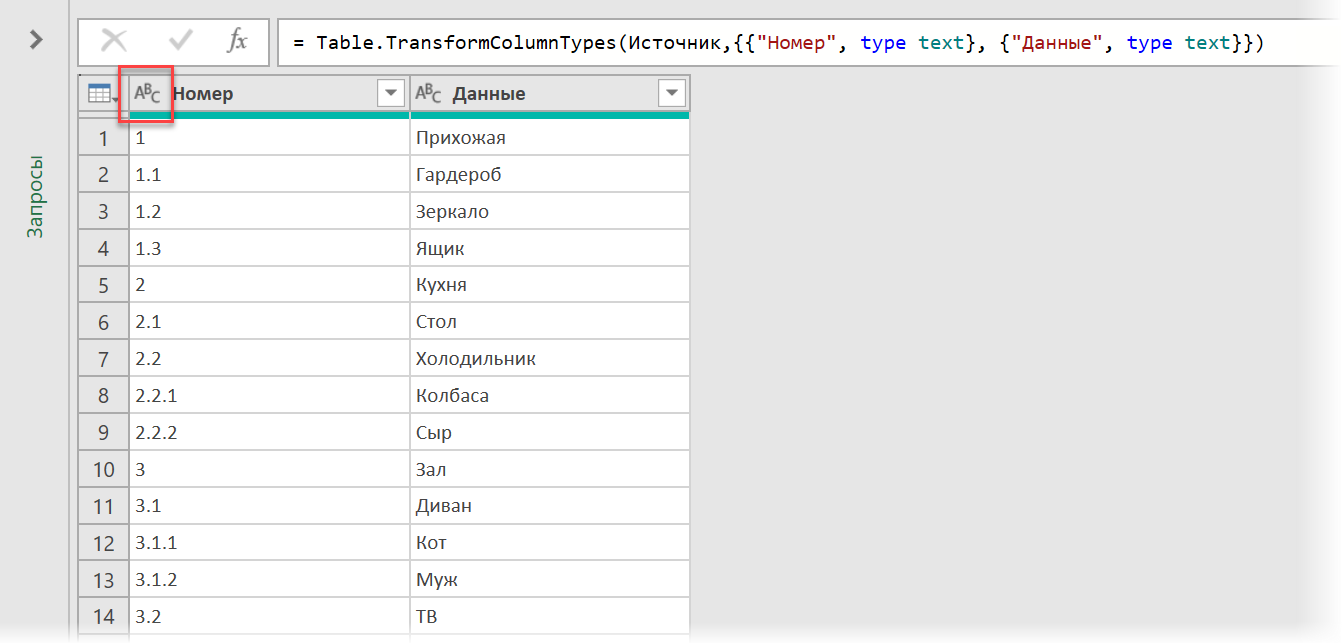Select the Данные column header
Screen dimensions: 1342x644
[550, 94]
